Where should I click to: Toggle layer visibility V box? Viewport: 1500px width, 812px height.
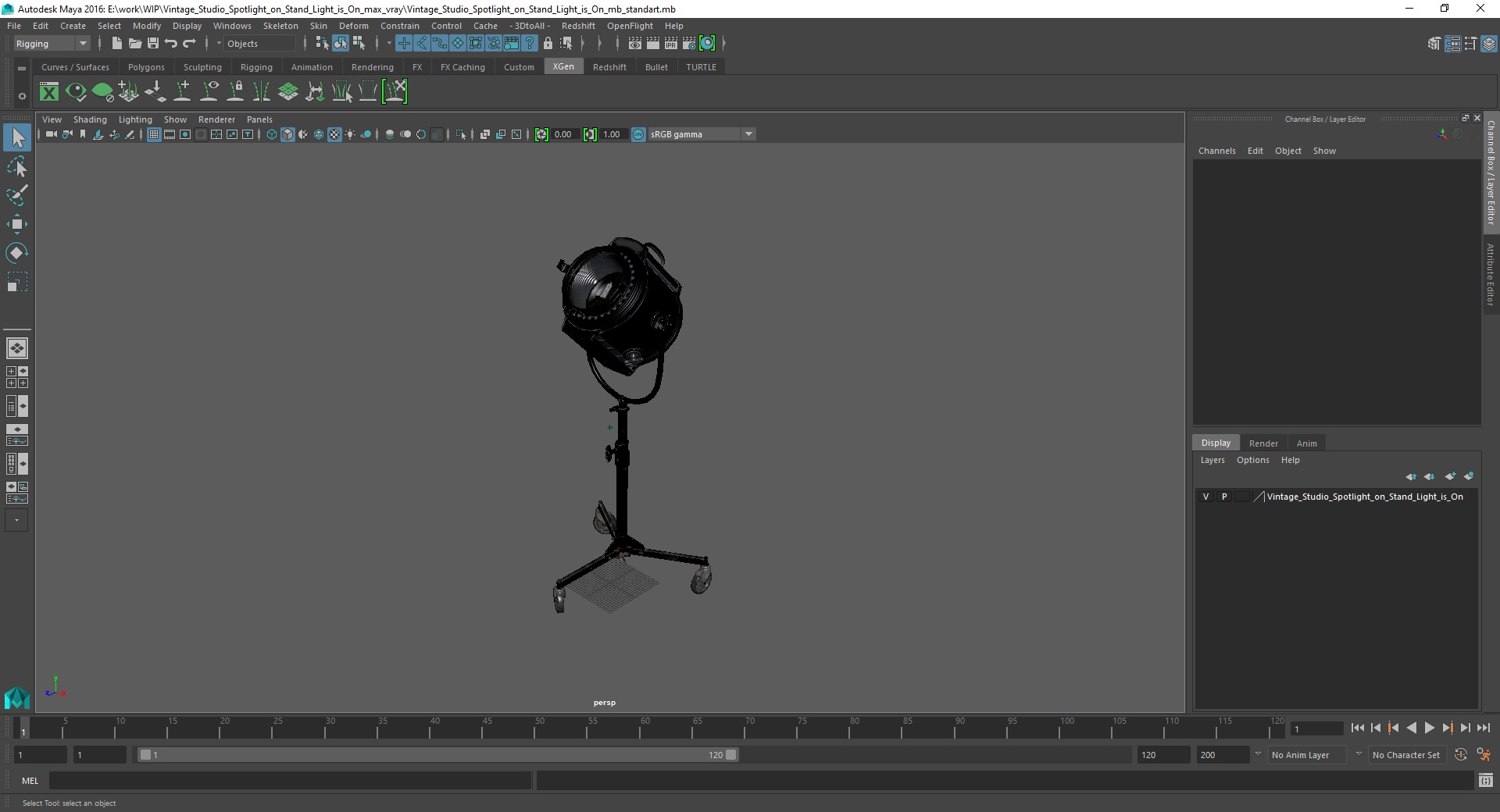click(1205, 497)
